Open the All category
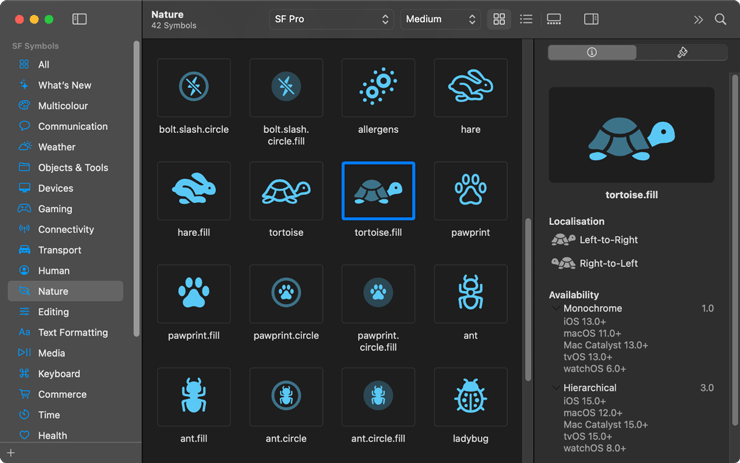 (x=66, y=65)
